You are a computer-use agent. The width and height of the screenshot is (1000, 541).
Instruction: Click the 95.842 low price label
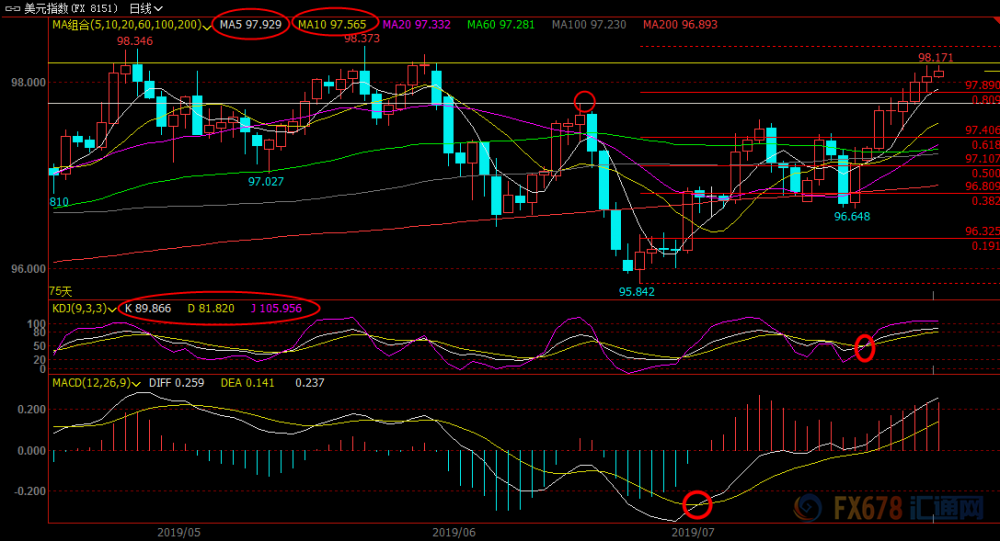(x=636, y=292)
